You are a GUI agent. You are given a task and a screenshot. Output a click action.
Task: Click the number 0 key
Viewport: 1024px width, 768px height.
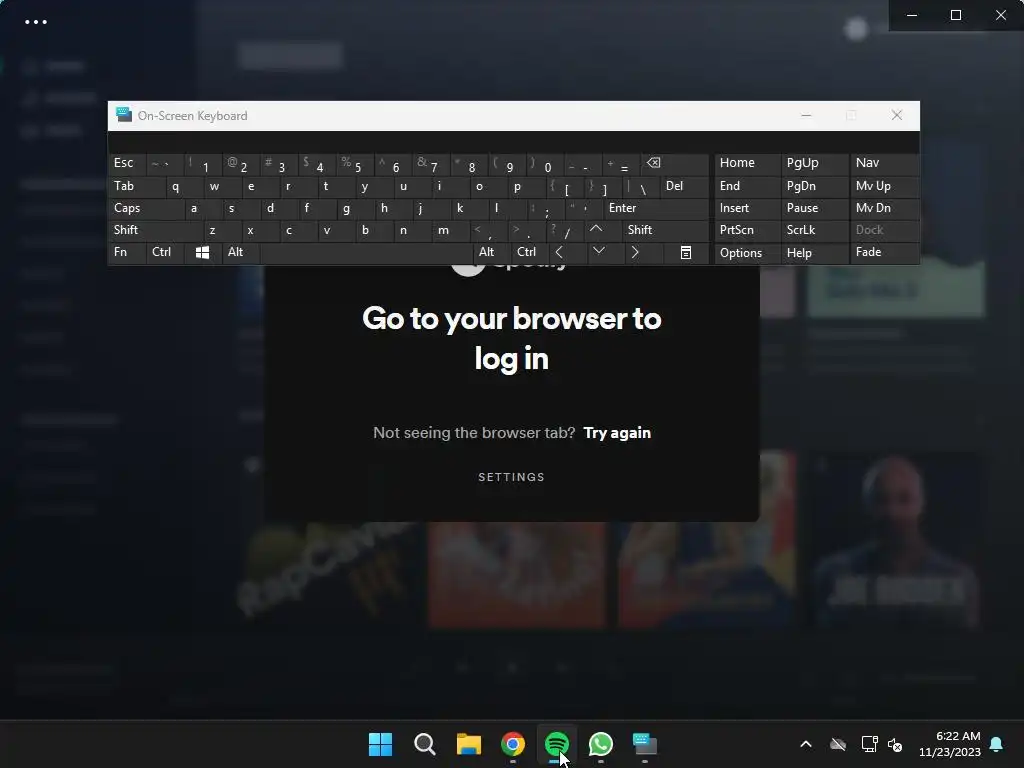[x=545, y=163]
